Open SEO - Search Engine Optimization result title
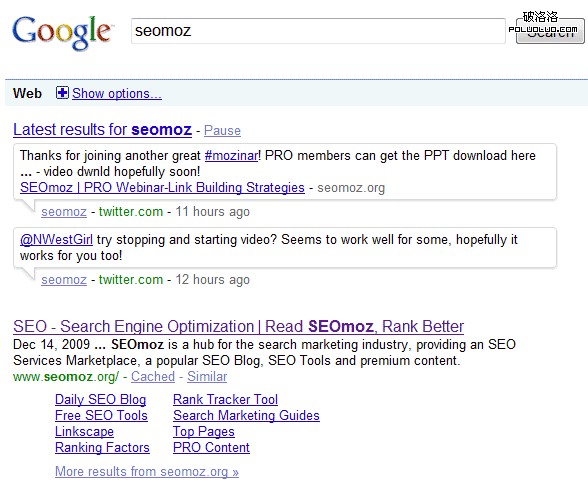This screenshot has width=588, height=485. click(x=238, y=327)
